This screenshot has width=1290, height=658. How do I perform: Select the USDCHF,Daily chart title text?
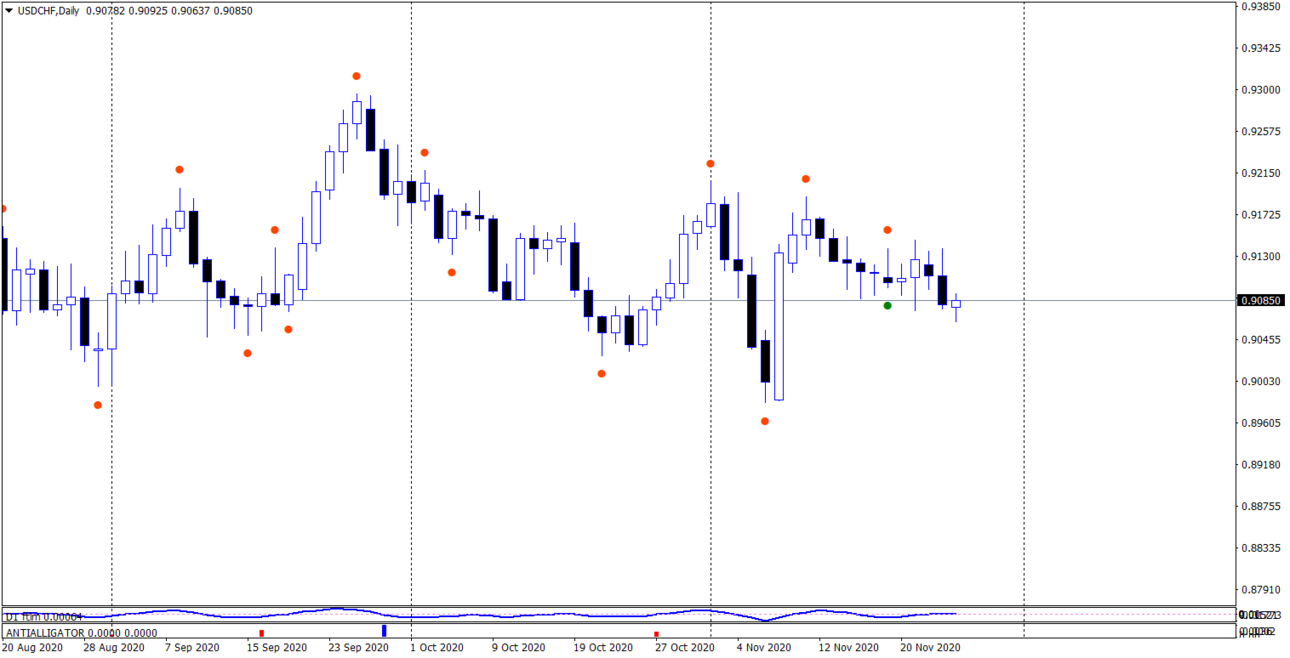point(49,10)
